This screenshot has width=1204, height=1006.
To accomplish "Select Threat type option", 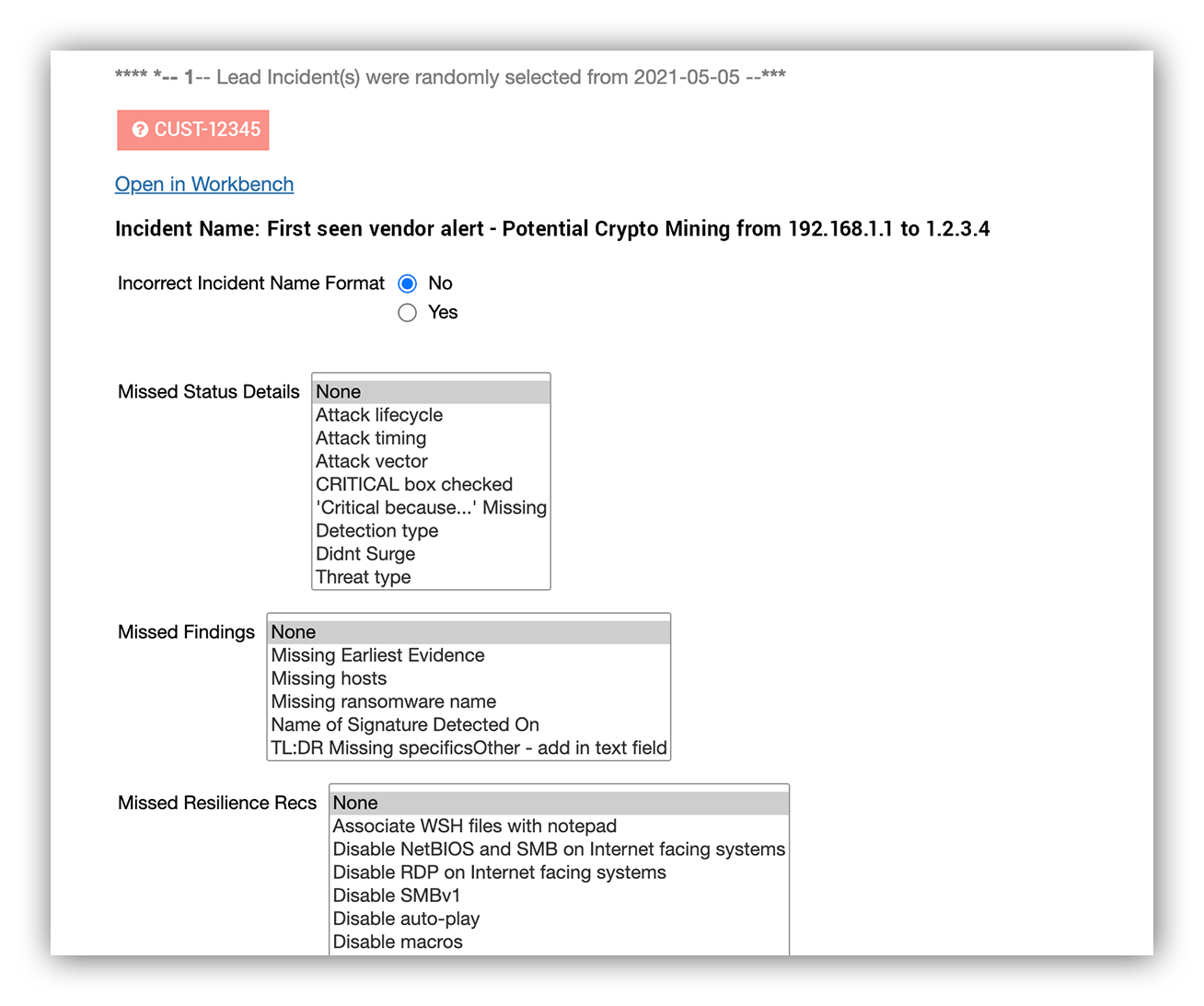I will (x=431, y=577).
